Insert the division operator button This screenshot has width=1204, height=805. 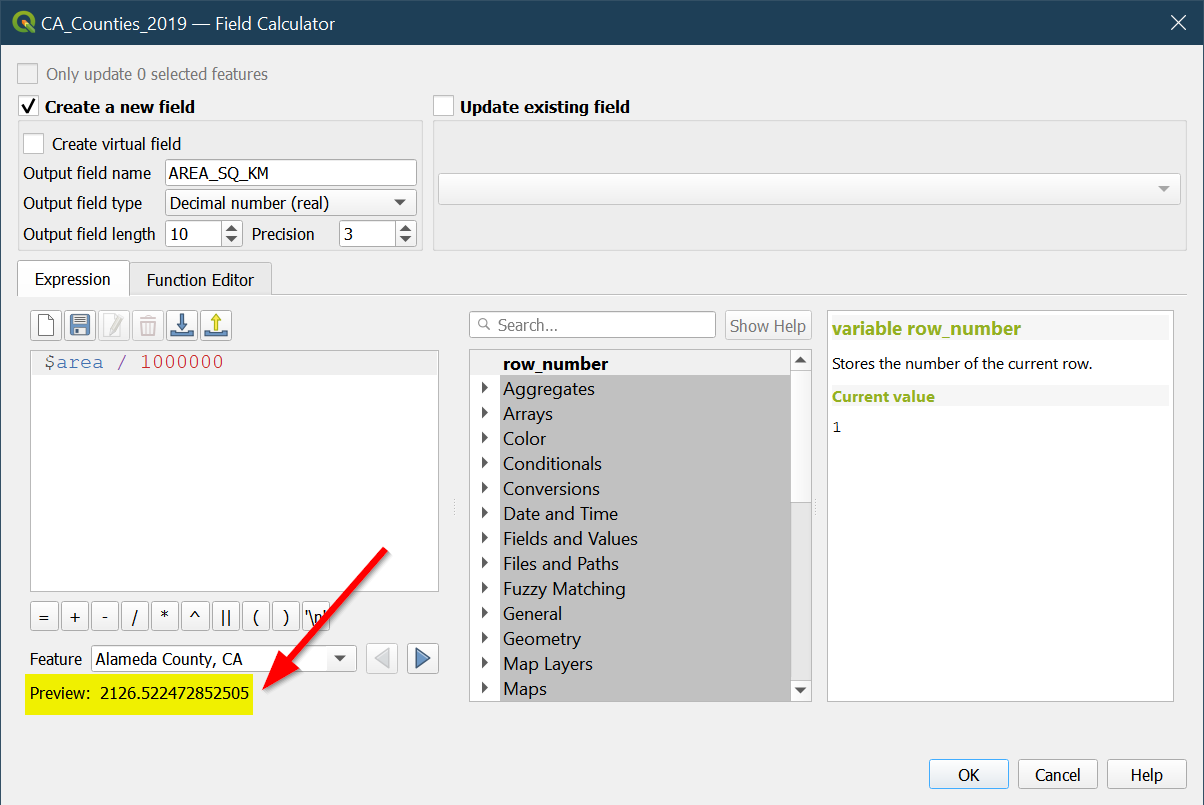[x=135, y=617]
